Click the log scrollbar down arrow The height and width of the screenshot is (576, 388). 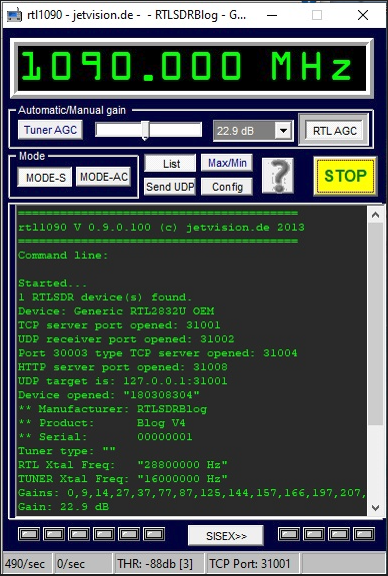coord(375,508)
